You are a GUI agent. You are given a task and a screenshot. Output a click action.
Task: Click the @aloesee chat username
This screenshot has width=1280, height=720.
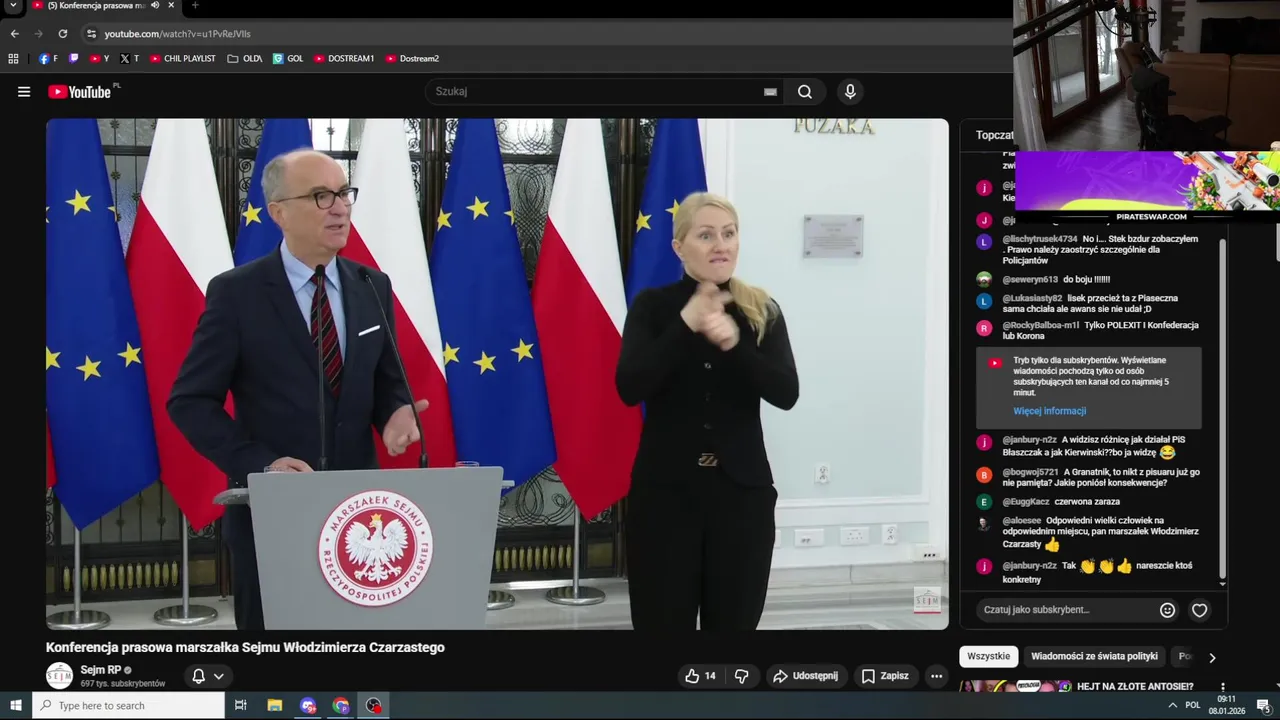pyautogui.click(x=1022, y=521)
